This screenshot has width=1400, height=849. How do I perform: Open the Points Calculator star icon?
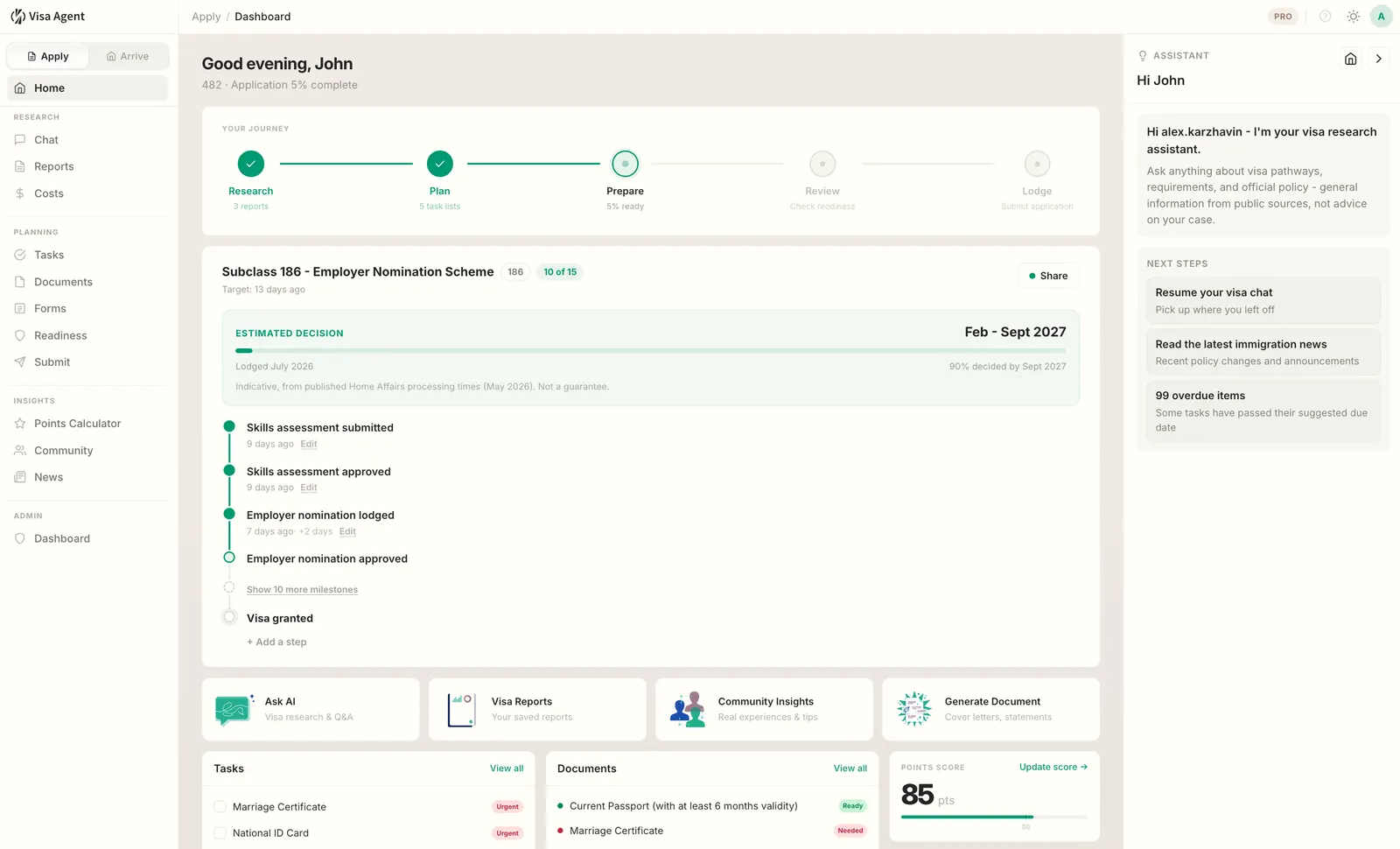tap(20, 424)
